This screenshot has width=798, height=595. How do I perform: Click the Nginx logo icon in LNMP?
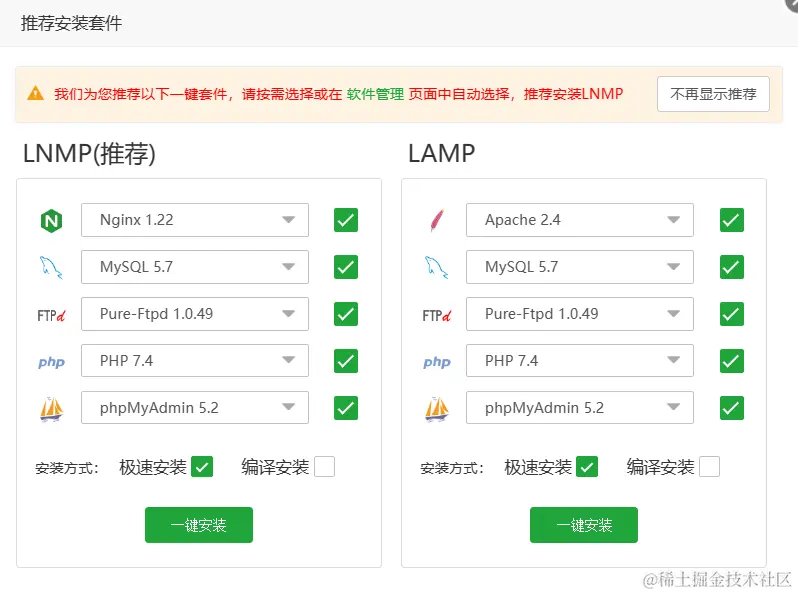pos(51,221)
